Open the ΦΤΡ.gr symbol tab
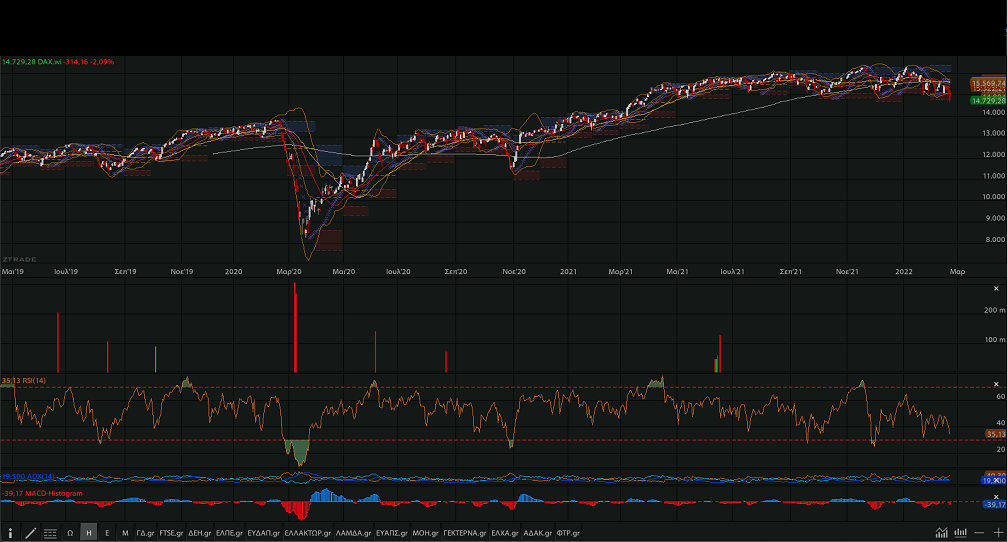Screen dimensions: 1007x542 pyautogui.click(x=568, y=532)
